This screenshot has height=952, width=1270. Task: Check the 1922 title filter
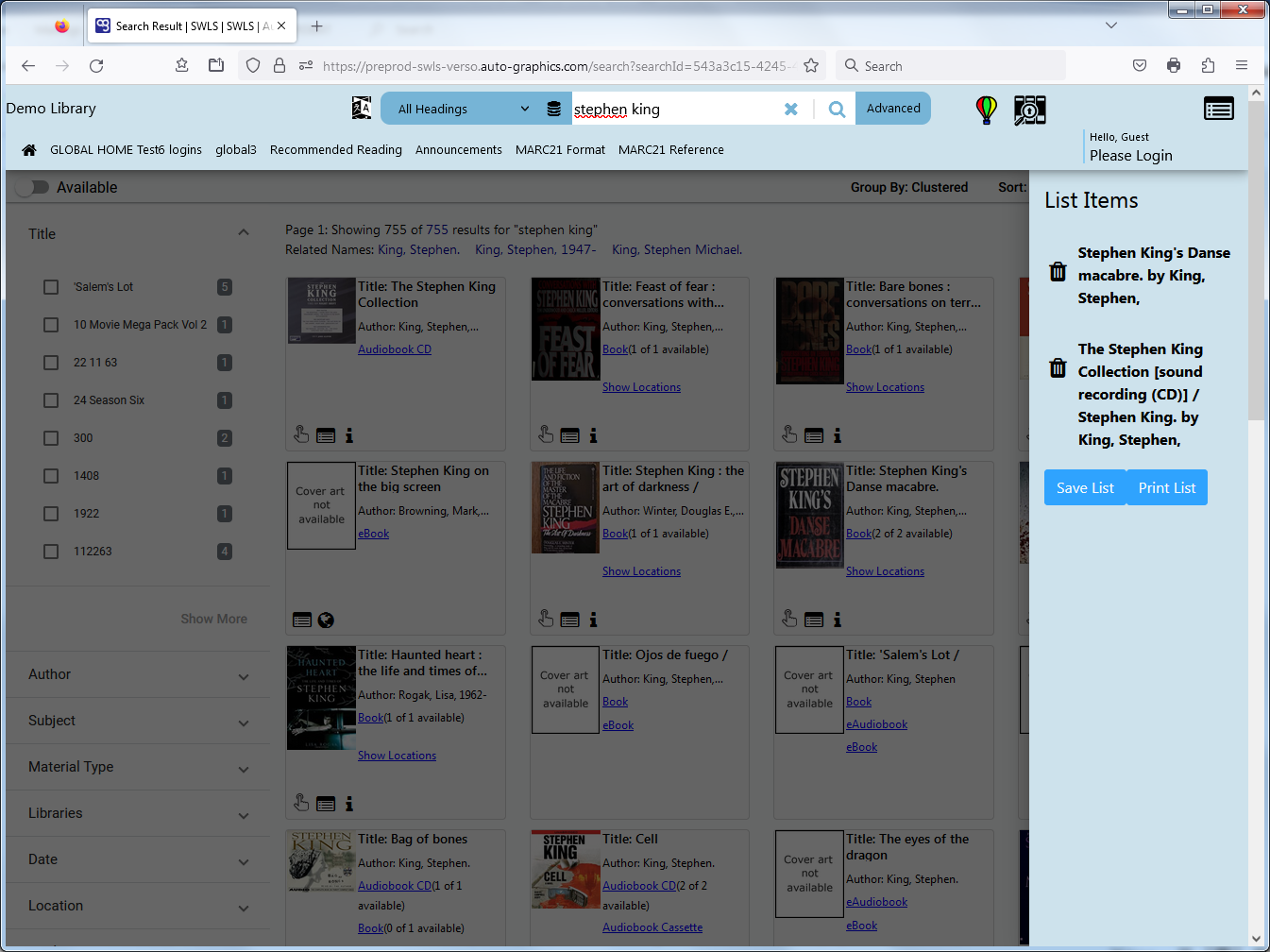51,514
